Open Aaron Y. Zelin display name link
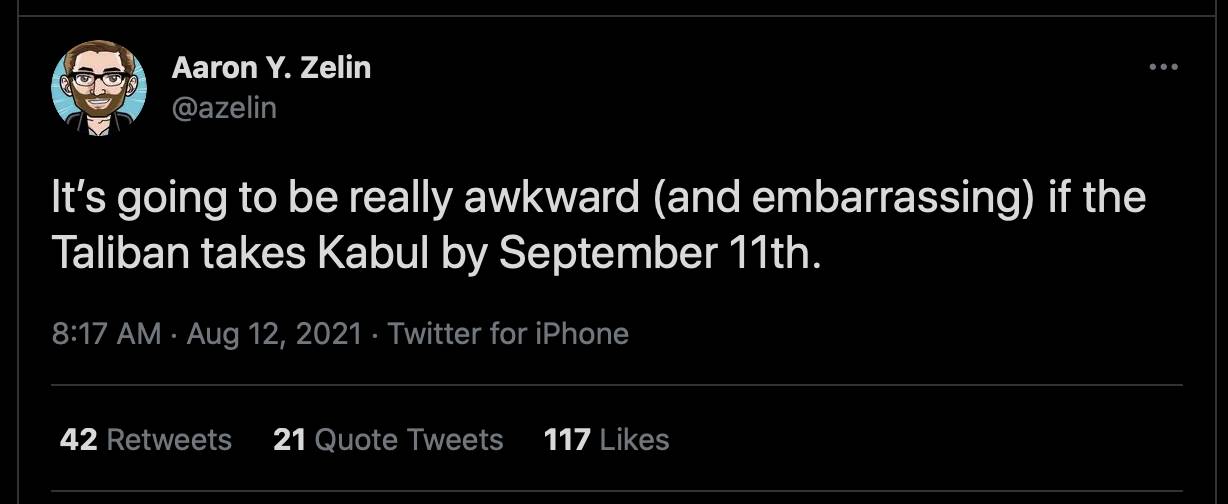Screen dimensions: 1228x504 click(x=271, y=68)
